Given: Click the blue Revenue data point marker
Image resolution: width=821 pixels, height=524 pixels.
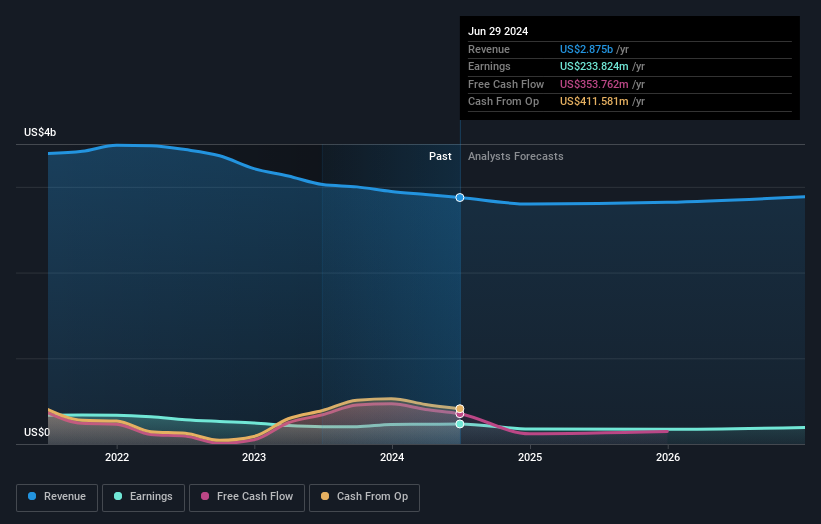Looking at the screenshot, I should pos(460,197).
